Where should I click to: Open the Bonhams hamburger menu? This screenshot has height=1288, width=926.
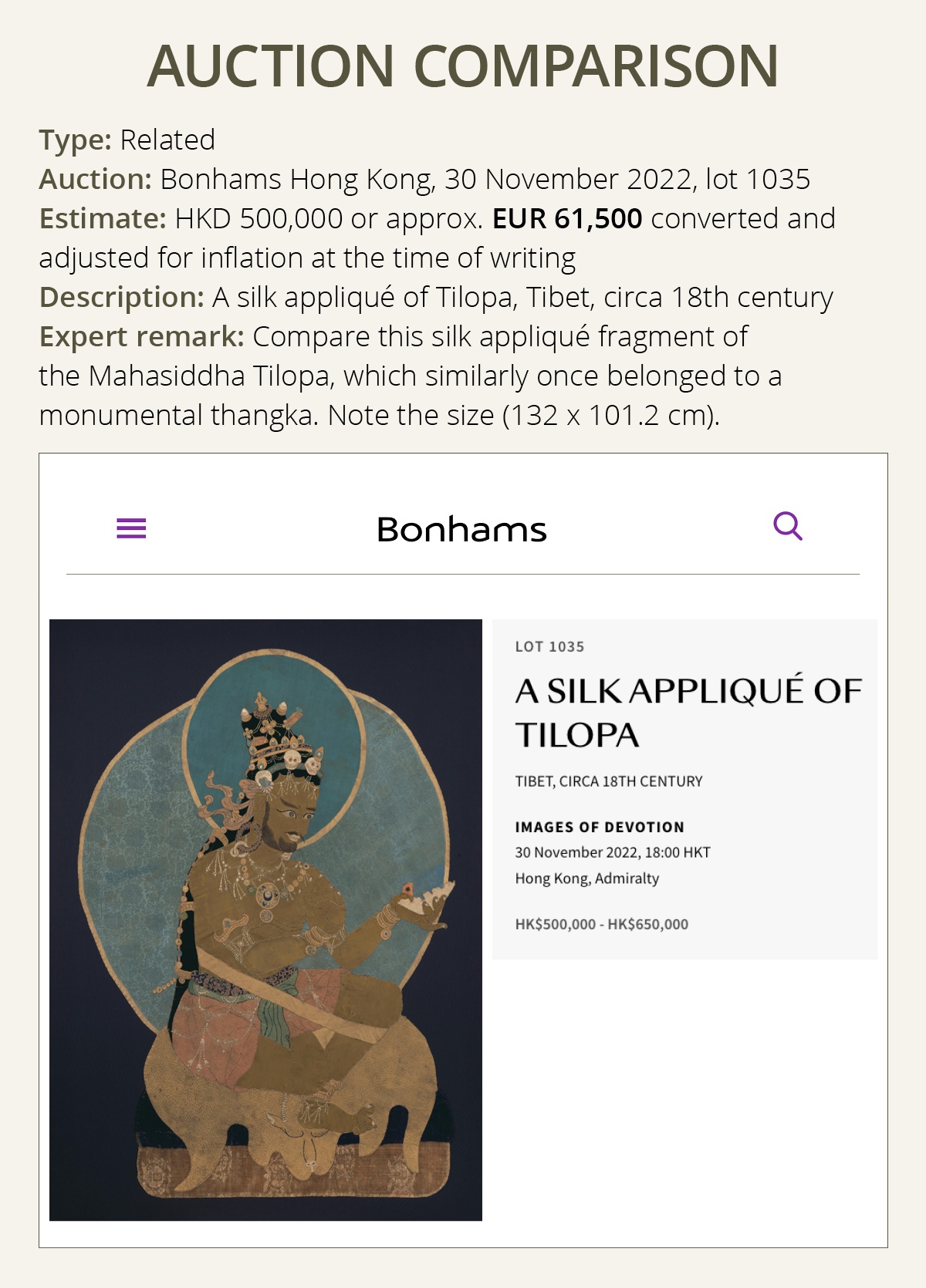(132, 528)
